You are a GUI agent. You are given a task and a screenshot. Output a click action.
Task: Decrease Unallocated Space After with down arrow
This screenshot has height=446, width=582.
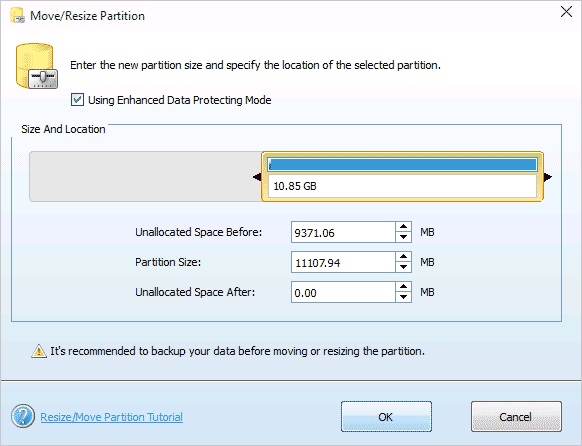pos(403,297)
